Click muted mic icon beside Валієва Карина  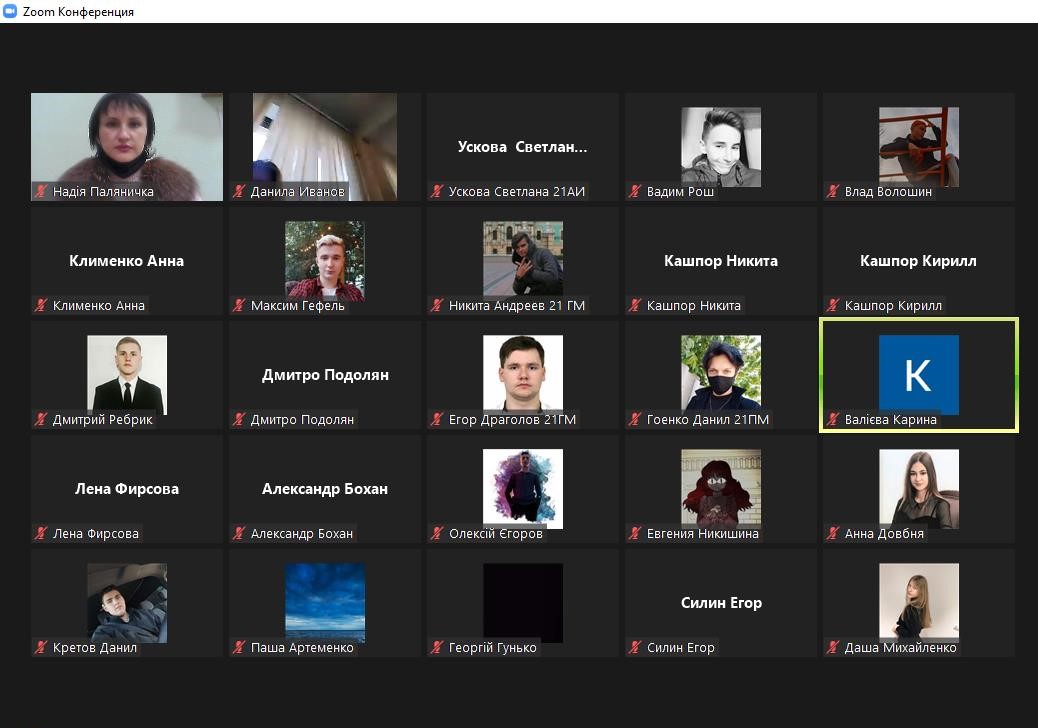point(833,419)
